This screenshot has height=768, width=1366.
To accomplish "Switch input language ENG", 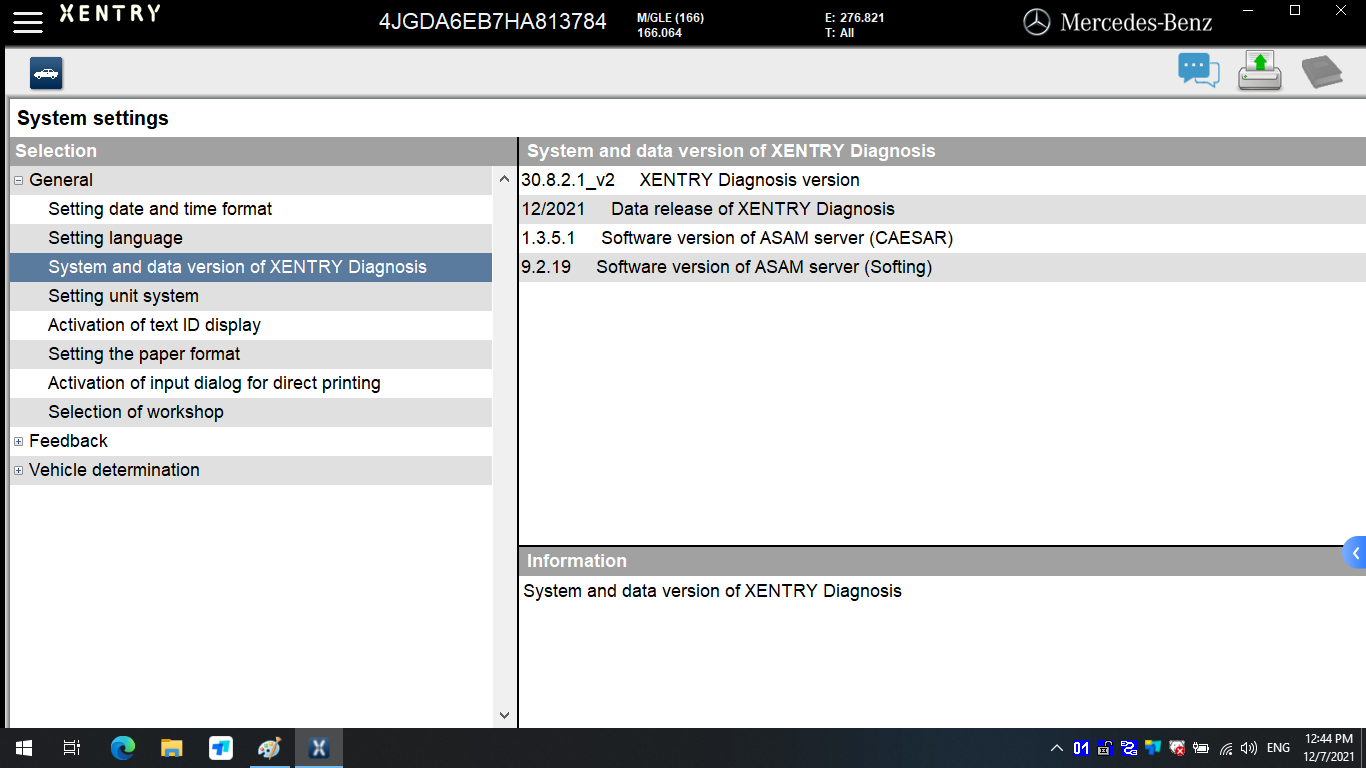I will (1278, 748).
